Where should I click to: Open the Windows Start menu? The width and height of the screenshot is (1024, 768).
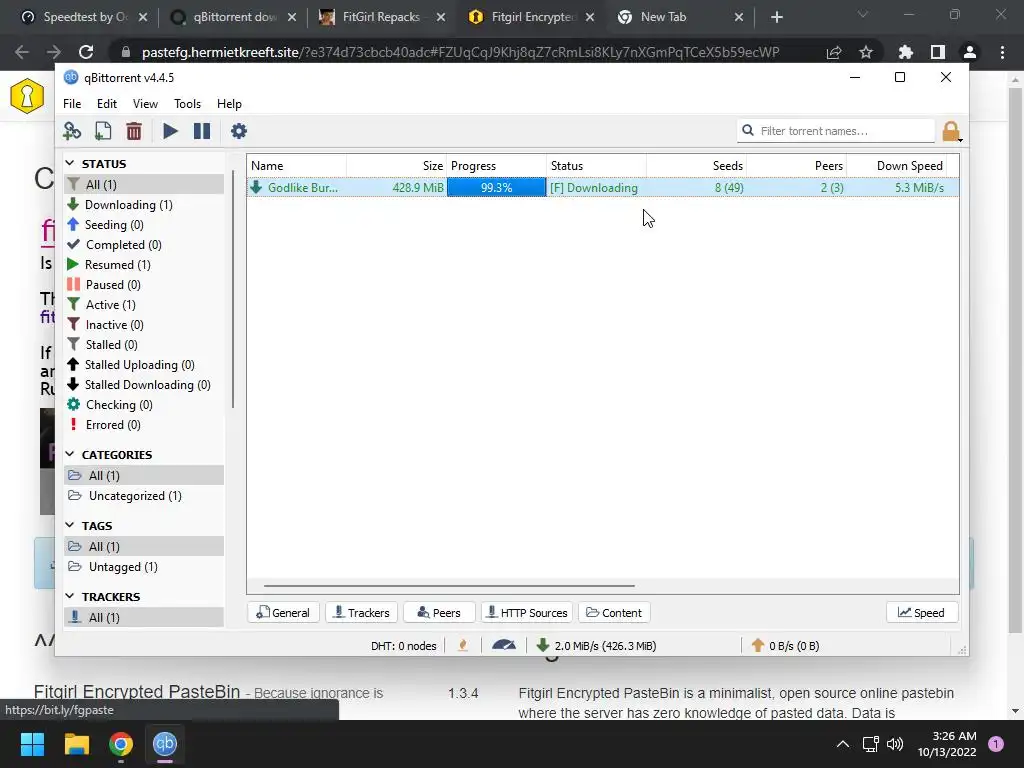click(32, 744)
